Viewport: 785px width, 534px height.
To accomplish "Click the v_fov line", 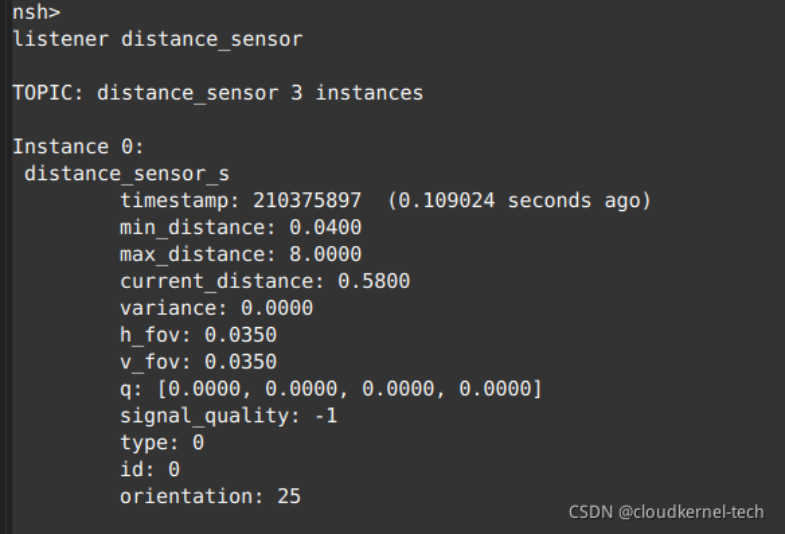I will (x=198, y=361).
